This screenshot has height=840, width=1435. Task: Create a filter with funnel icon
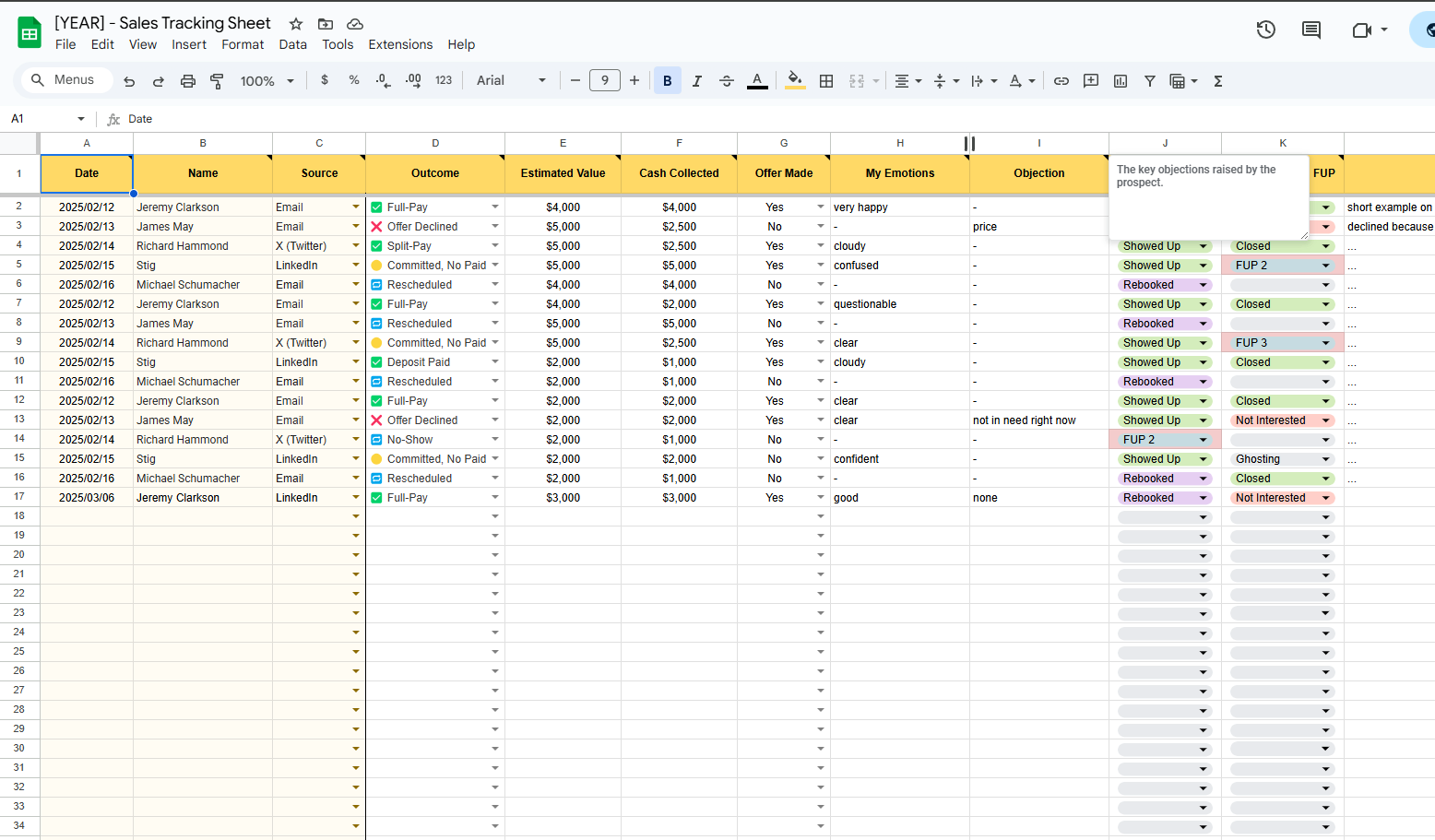click(x=1150, y=81)
